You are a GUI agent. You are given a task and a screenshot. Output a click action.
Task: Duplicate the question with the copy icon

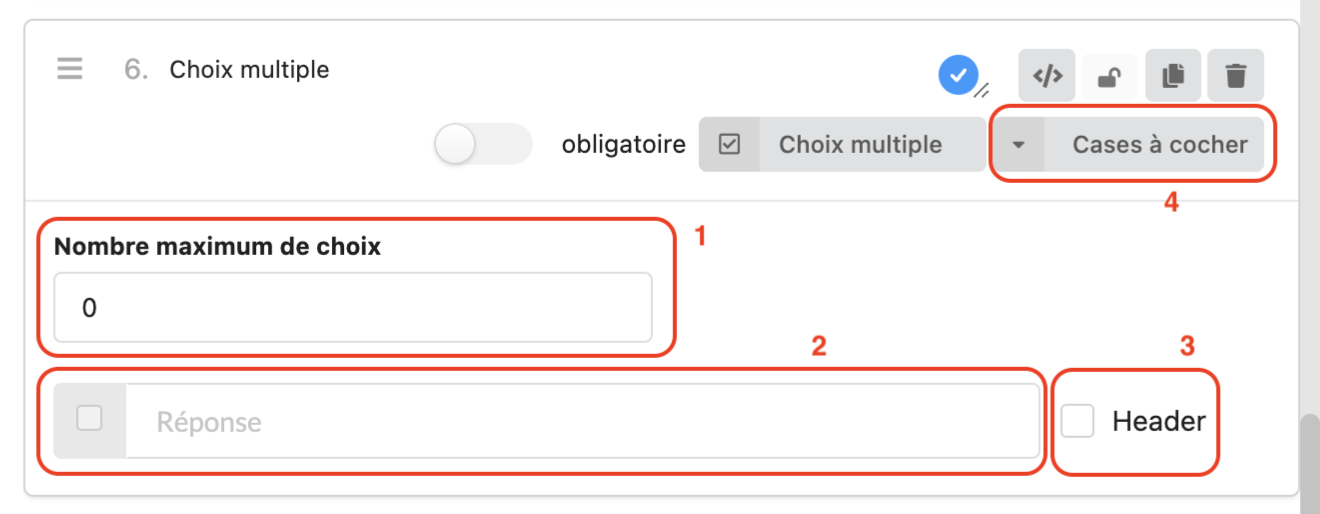1173,75
